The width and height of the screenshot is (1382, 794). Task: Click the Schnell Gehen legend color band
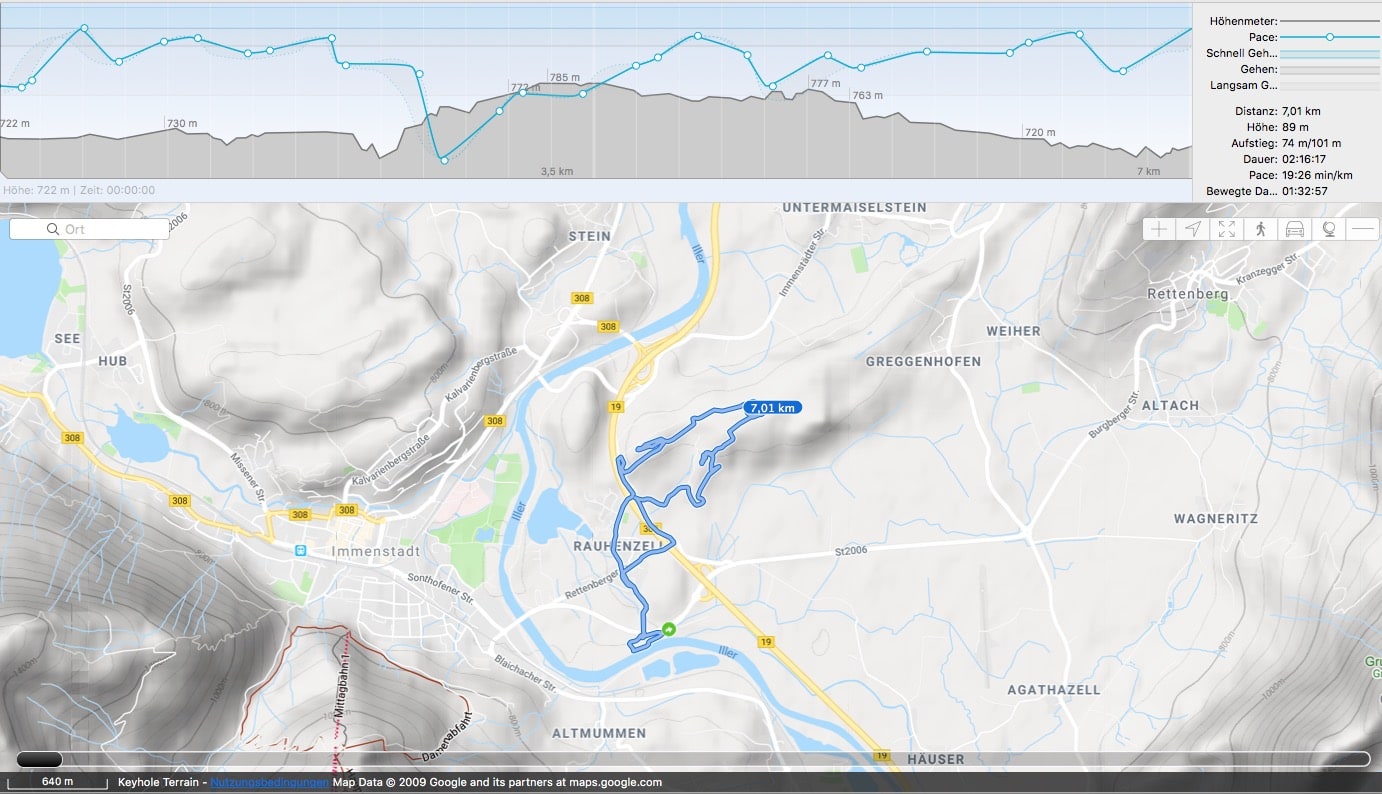pyautogui.click(x=1329, y=53)
